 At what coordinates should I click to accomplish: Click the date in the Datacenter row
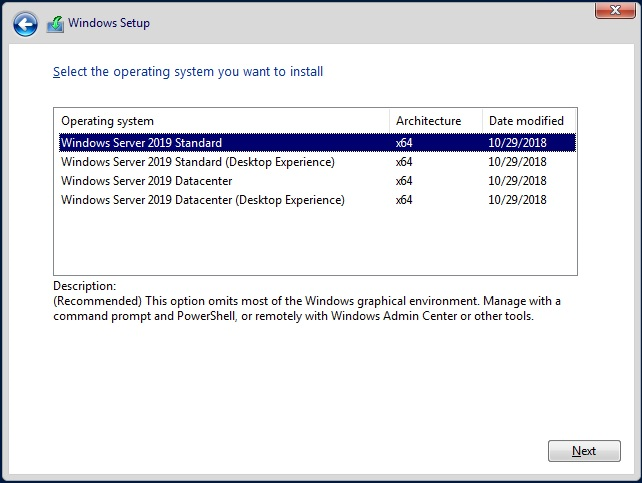click(x=517, y=181)
